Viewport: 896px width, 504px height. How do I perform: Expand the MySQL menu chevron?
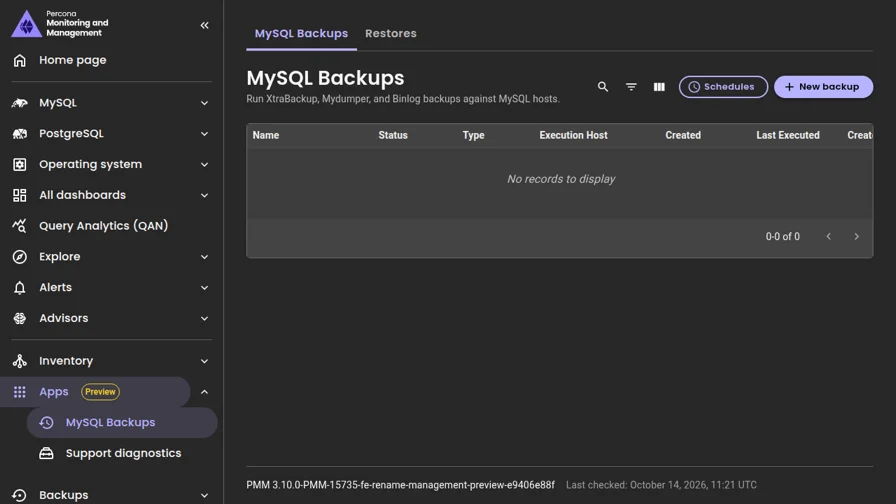[204, 103]
